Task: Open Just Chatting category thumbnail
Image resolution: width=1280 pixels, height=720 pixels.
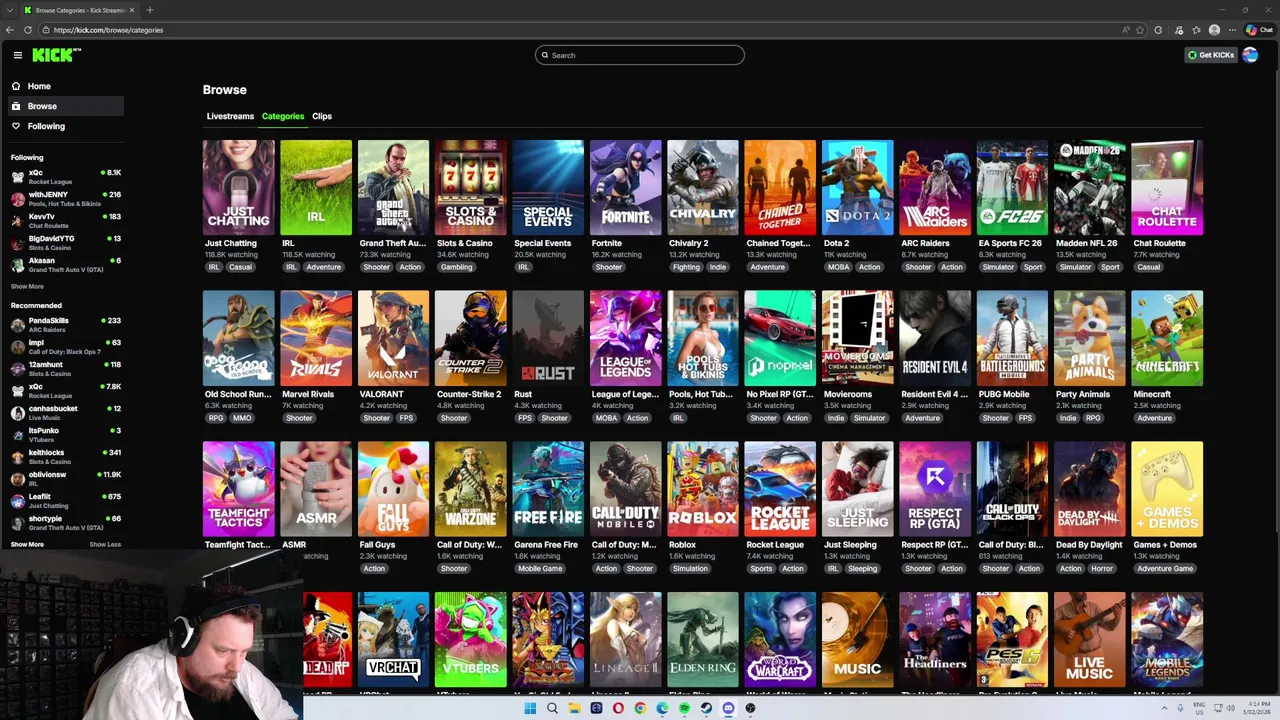Action: (238, 187)
